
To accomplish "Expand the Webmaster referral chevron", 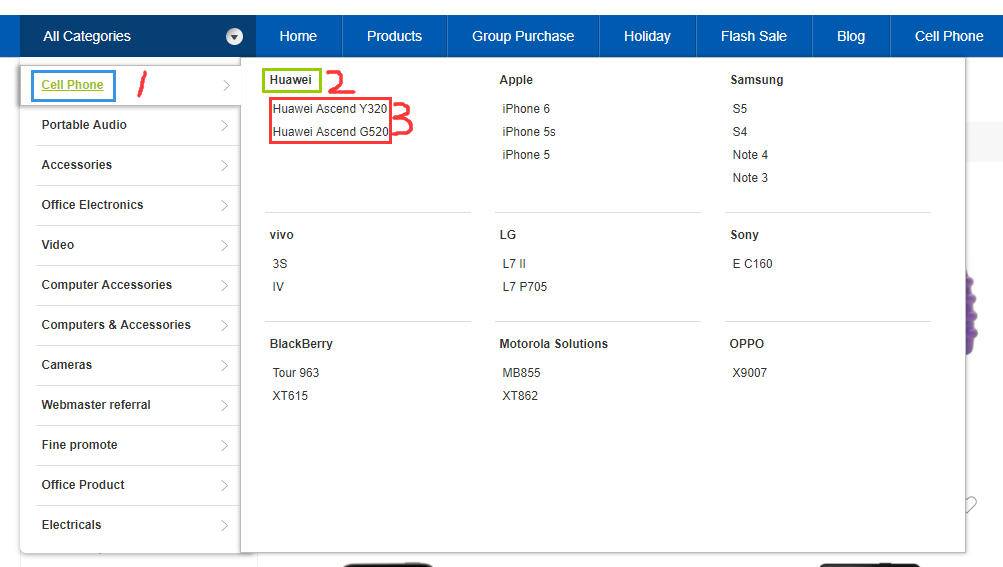I will click(225, 405).
